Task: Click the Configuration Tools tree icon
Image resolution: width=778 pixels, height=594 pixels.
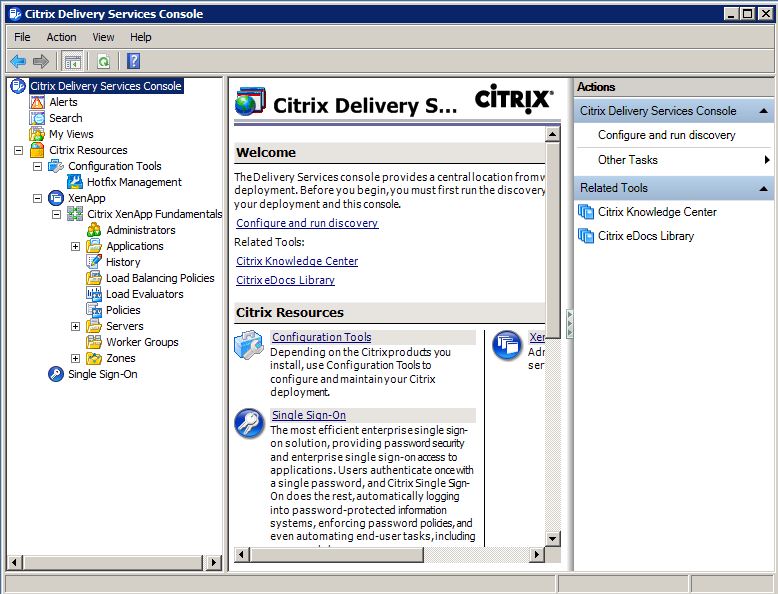Action: click(56, 166)
